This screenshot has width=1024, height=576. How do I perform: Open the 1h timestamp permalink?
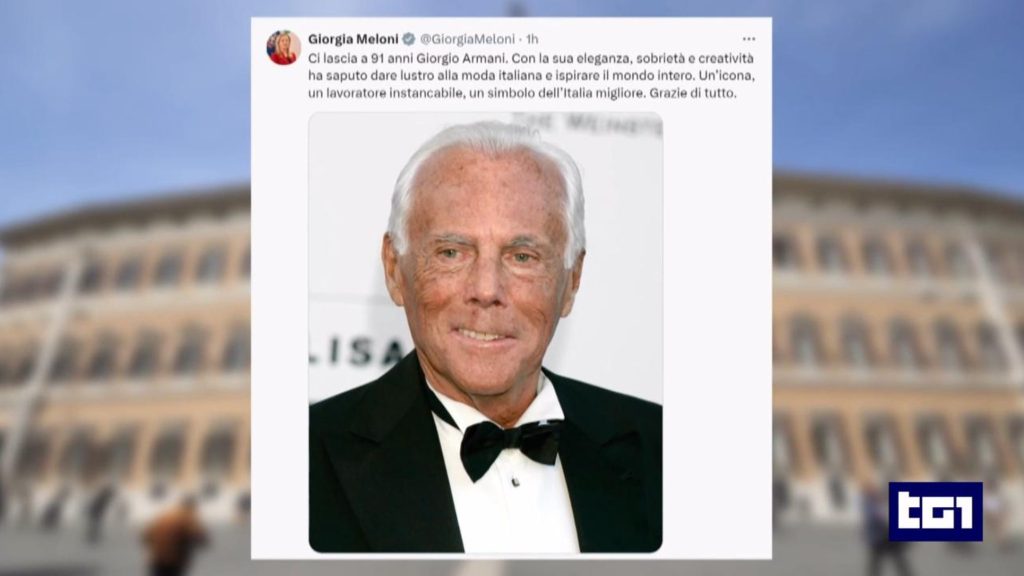[x=532, y=39]
